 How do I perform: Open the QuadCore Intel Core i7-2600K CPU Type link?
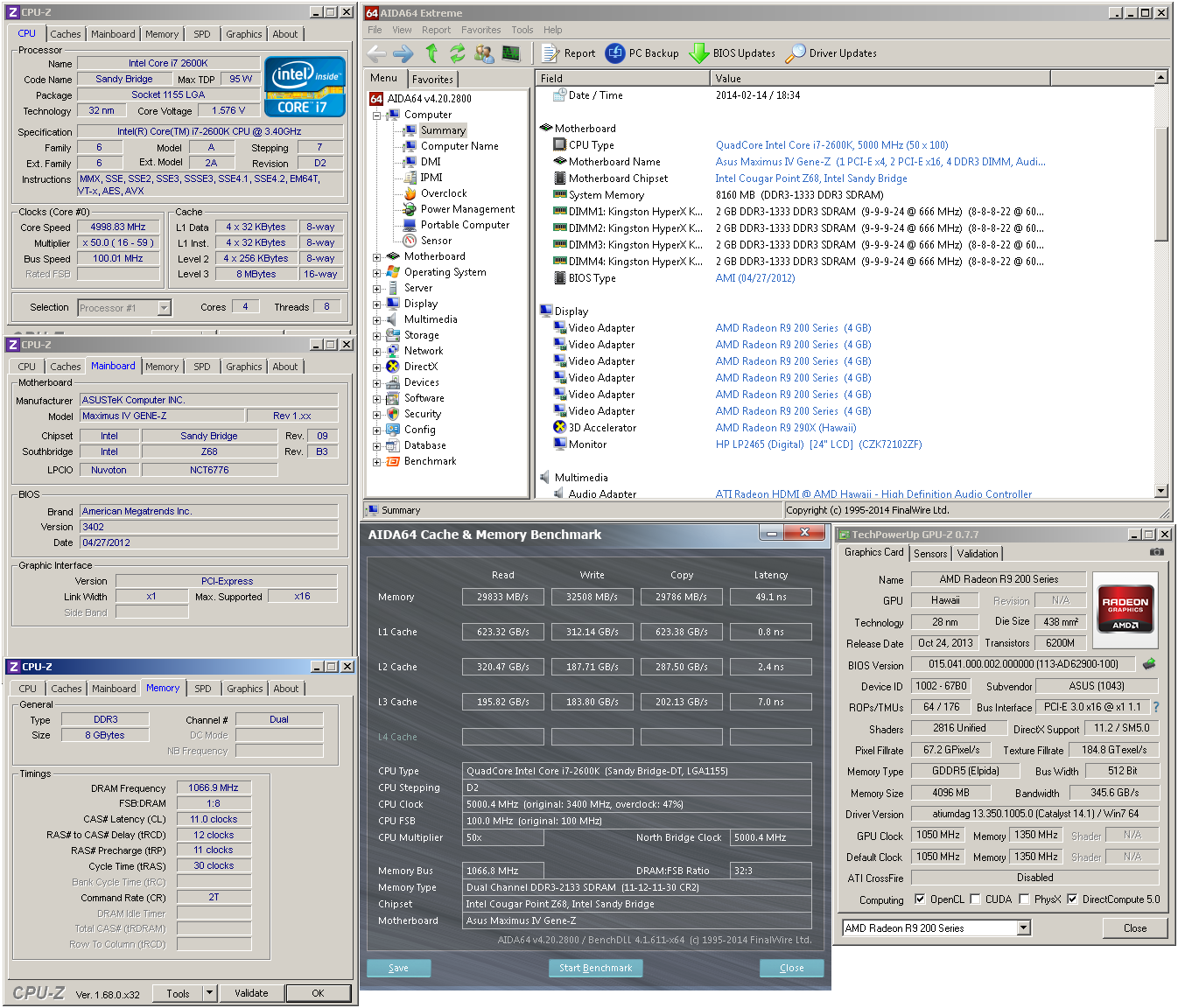pos(831,145)
